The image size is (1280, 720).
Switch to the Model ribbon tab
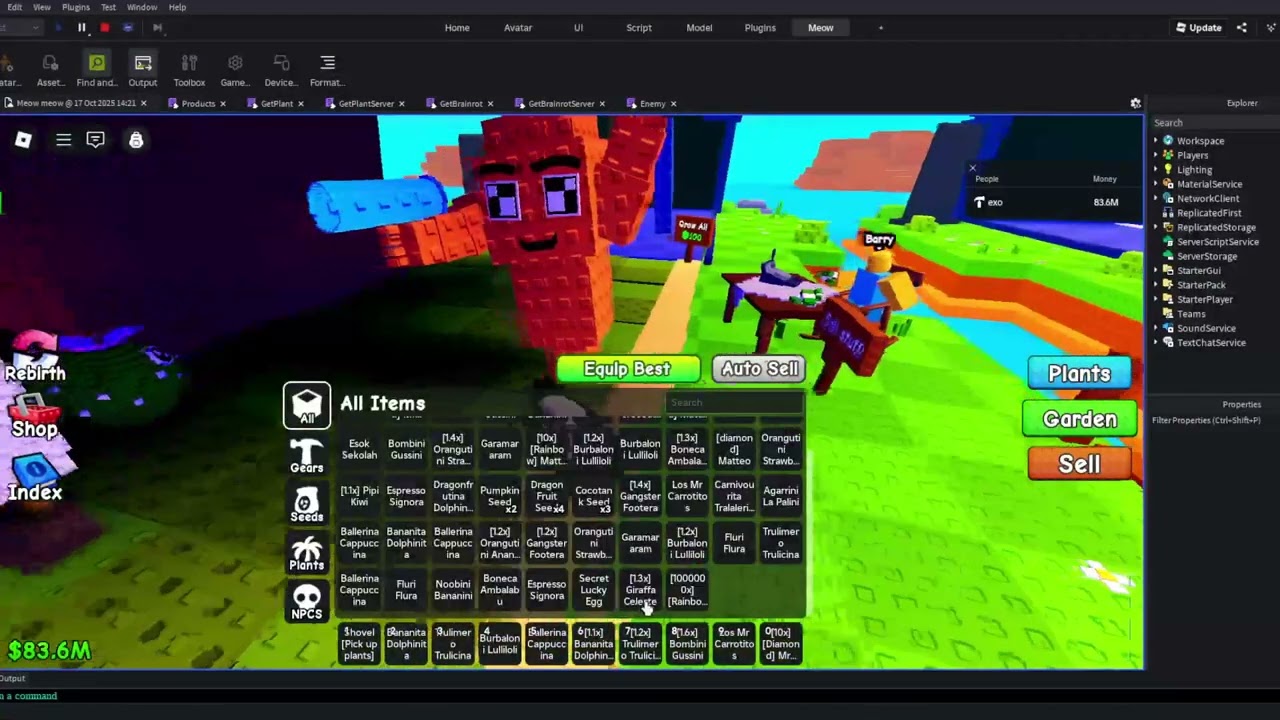point(699,28)
